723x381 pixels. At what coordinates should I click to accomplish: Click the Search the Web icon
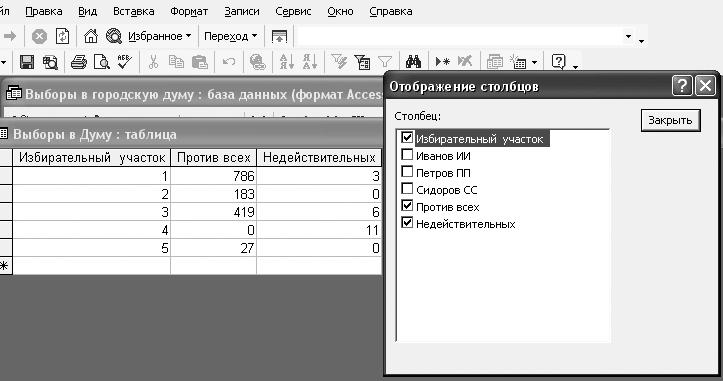(113, 36)
